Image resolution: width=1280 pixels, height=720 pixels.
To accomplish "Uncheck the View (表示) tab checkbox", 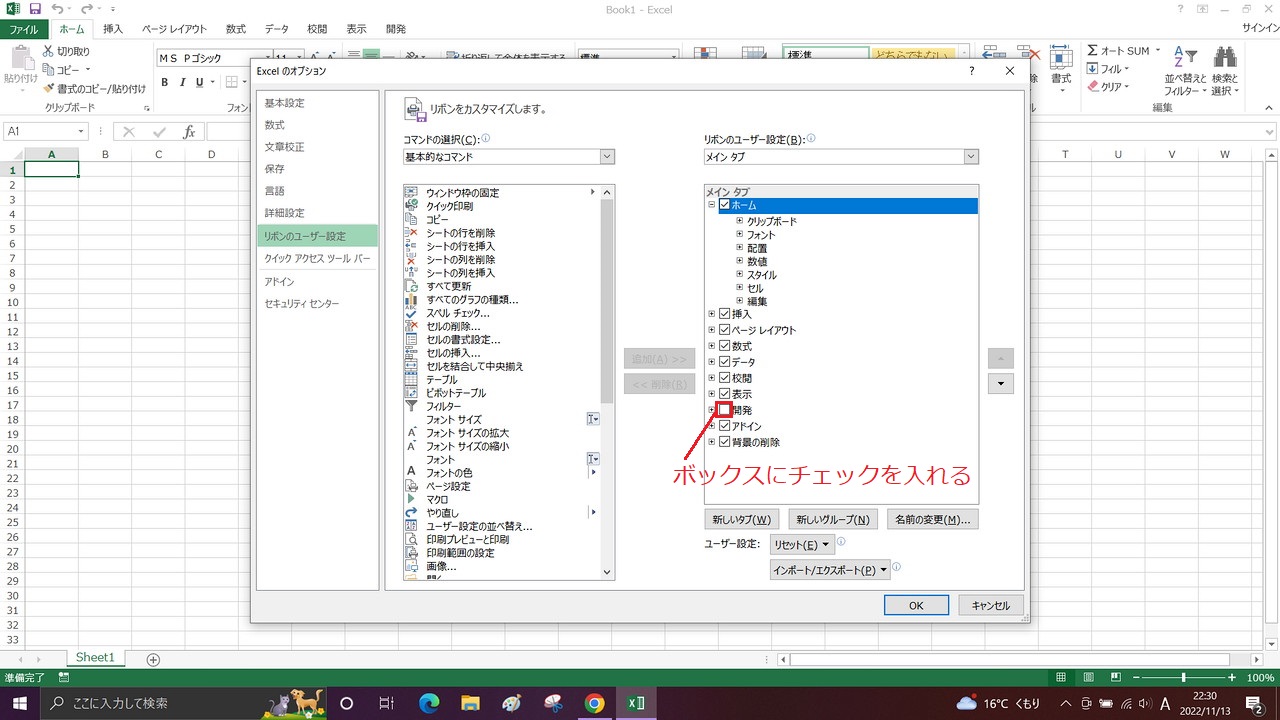I will pyautogui.click(x=725, y=394).
